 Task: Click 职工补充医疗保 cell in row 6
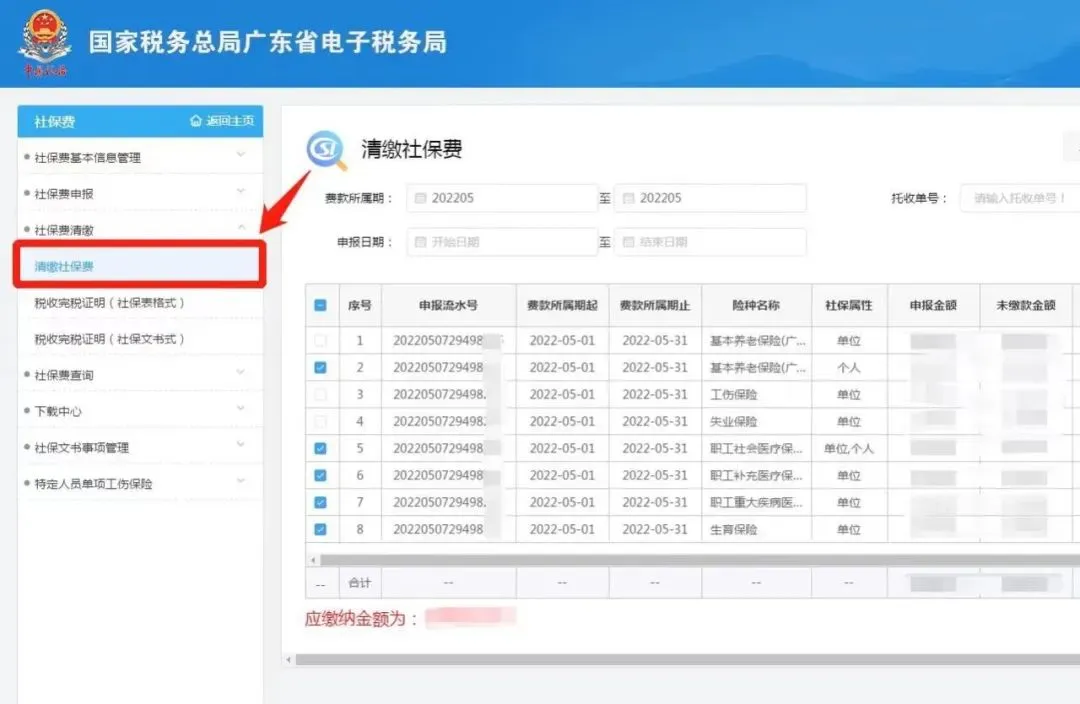click(756, 475)
